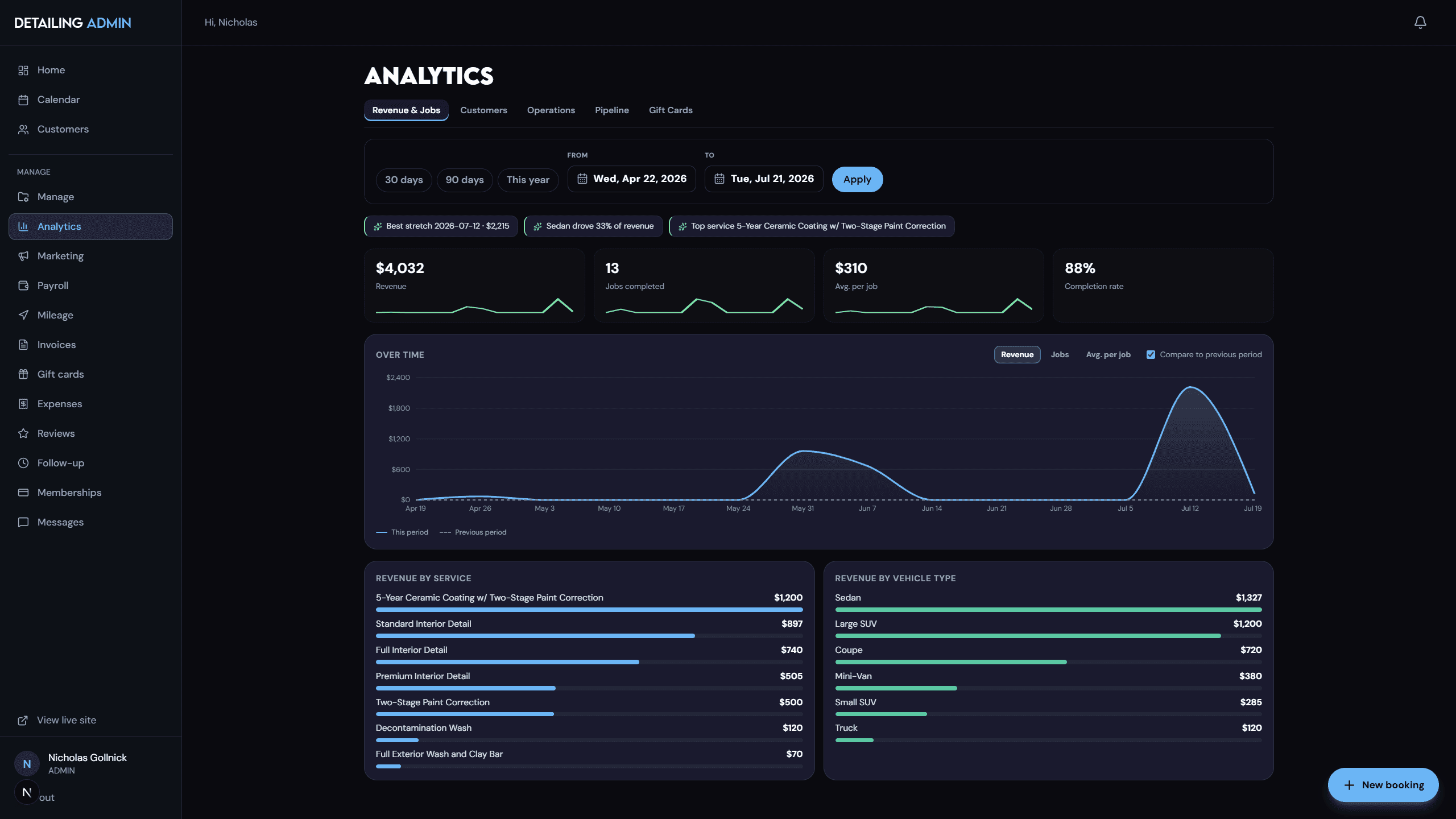The height and width of the screenshot is (819, 1456).
Task: Click the Messages chat bubble icon
Action: tap(23, 522)
